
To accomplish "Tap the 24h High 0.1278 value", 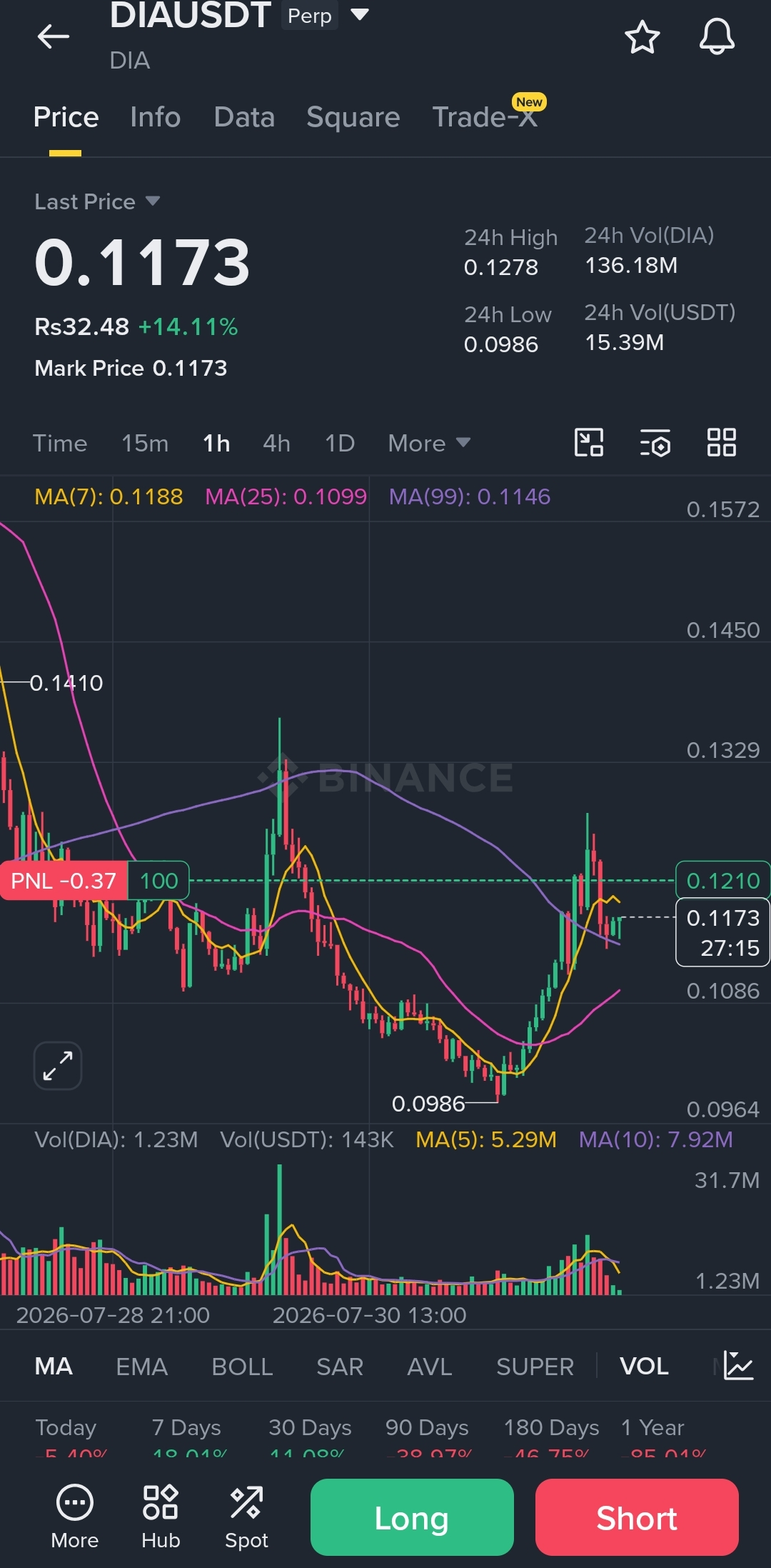I will click(x=501, y=267).
